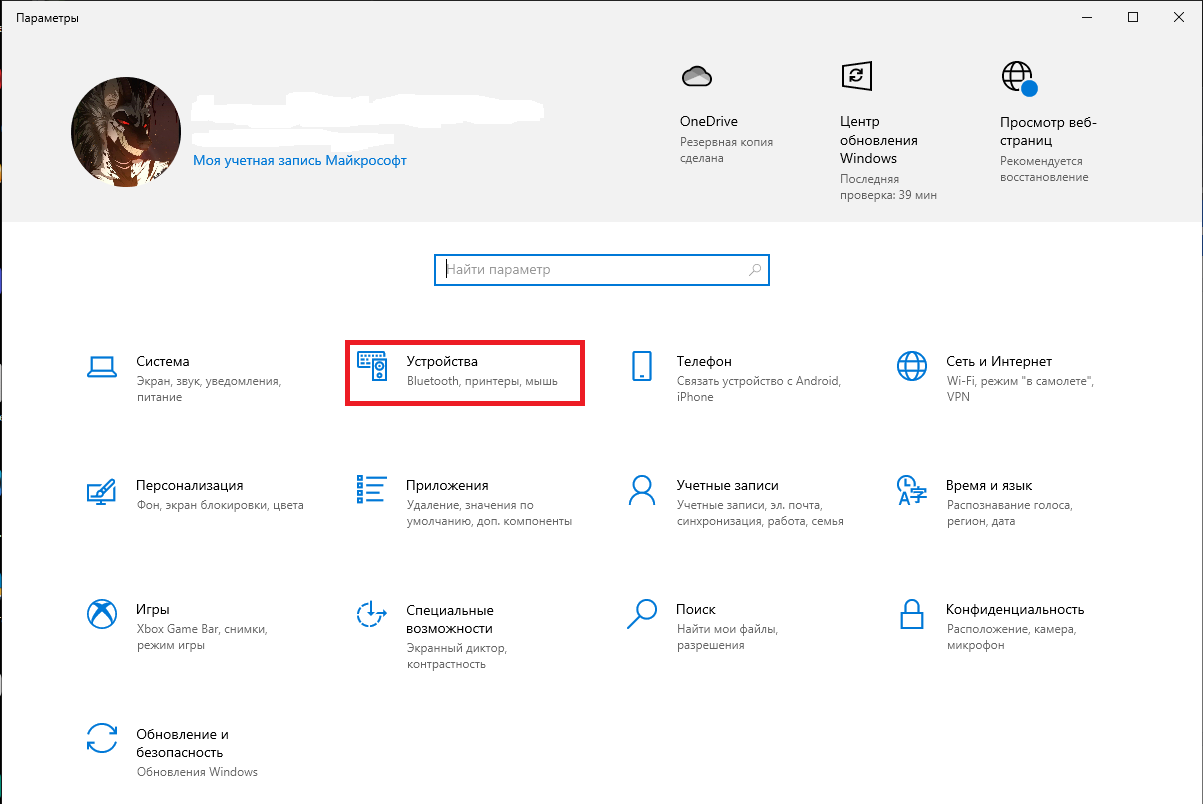The width and height of the screenshot is (1203, 804).
Task: Click the Специальные возможности icon
Action: pos(372,614)
